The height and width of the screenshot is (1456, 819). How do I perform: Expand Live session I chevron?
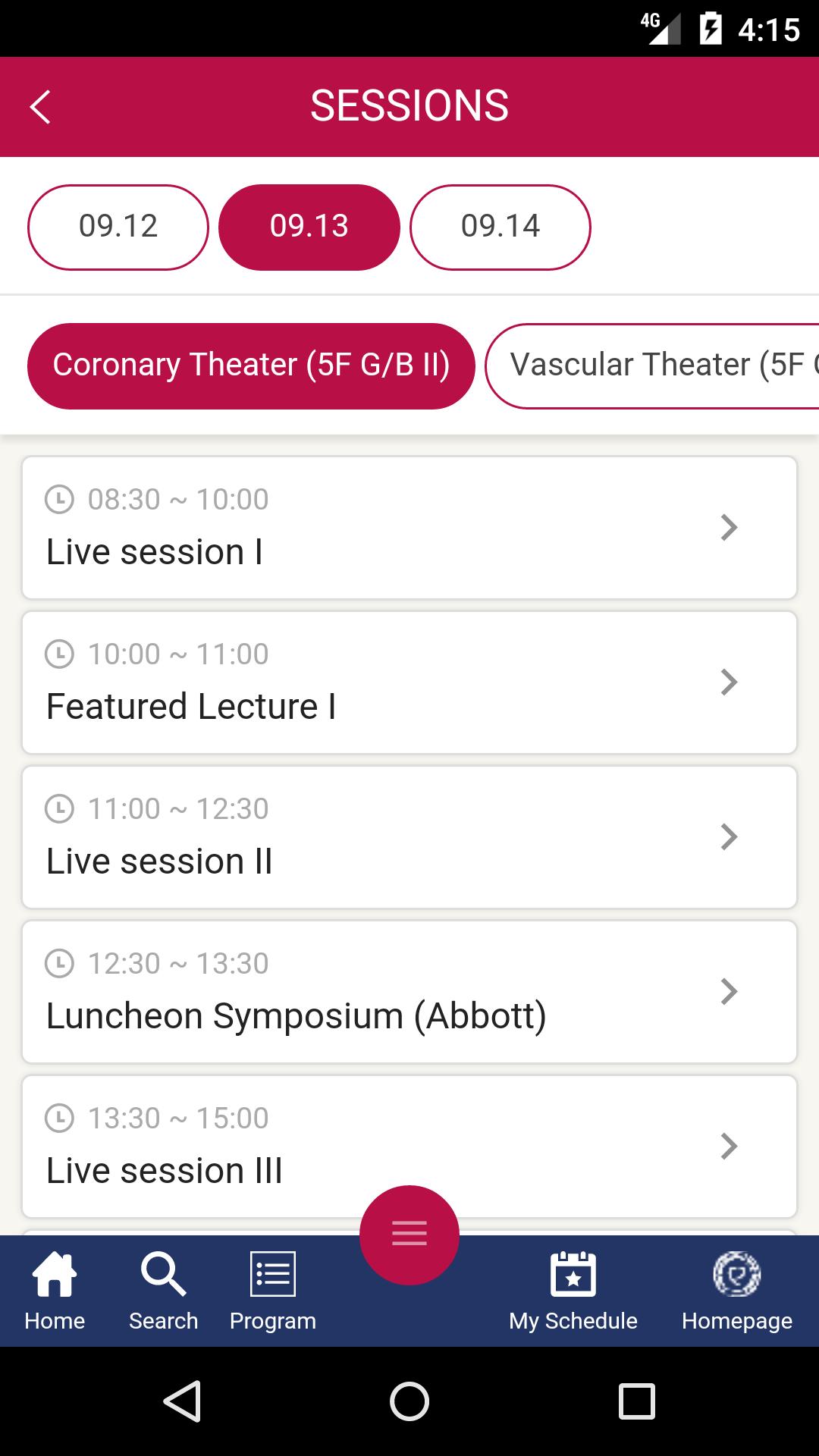tap(729, 528)
